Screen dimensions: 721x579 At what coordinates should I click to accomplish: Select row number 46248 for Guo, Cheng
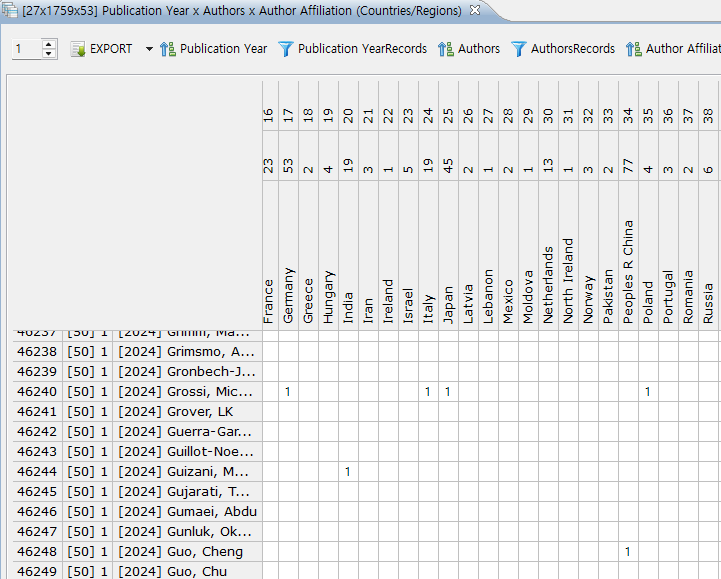pyautogui.click(x=36, y=552)
